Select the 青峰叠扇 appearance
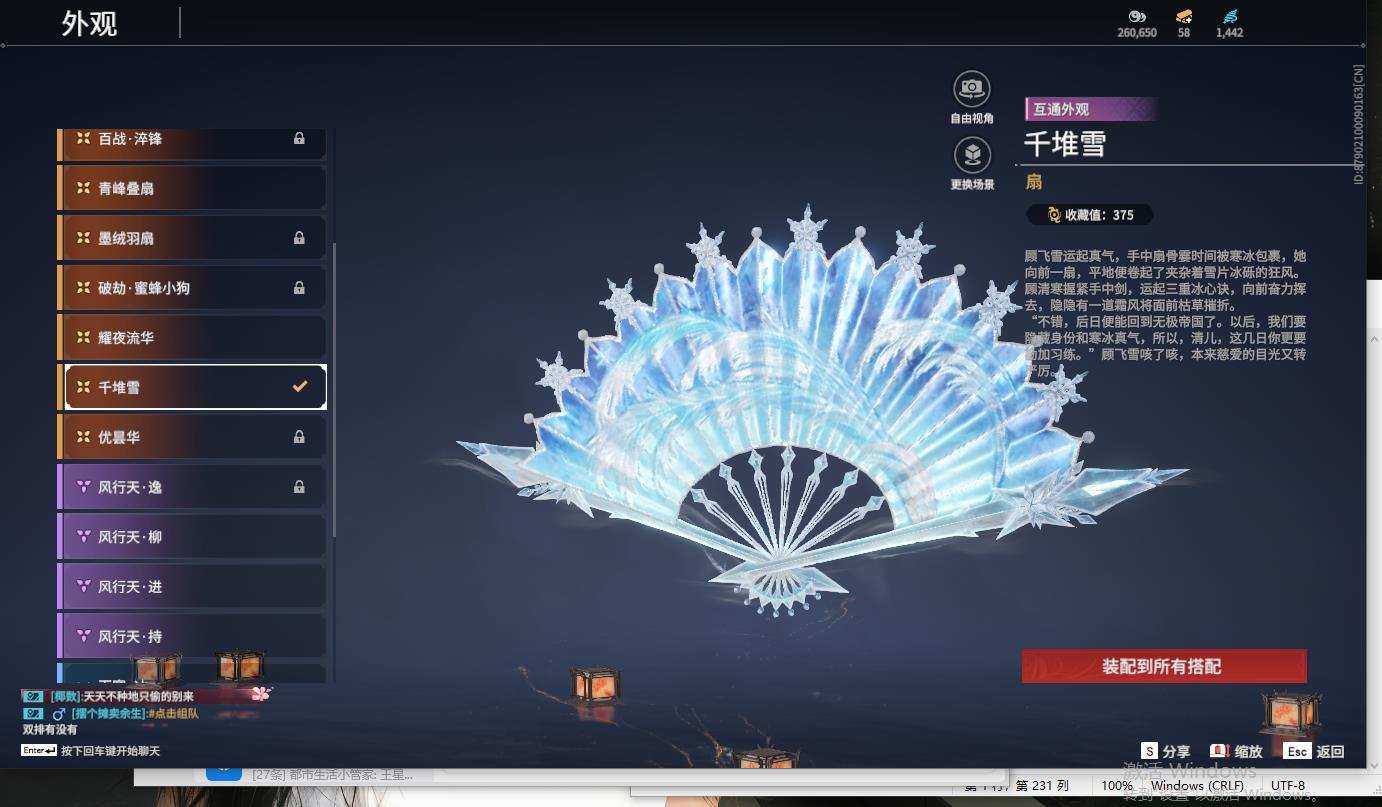Image resolution: width=1382 pixels, height=807 pixels. tap(192, 188)
